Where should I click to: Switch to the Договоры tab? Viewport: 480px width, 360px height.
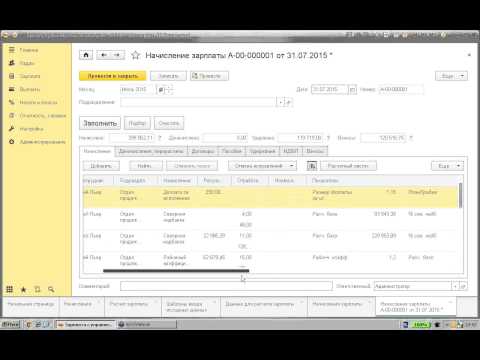coord(203,151)
